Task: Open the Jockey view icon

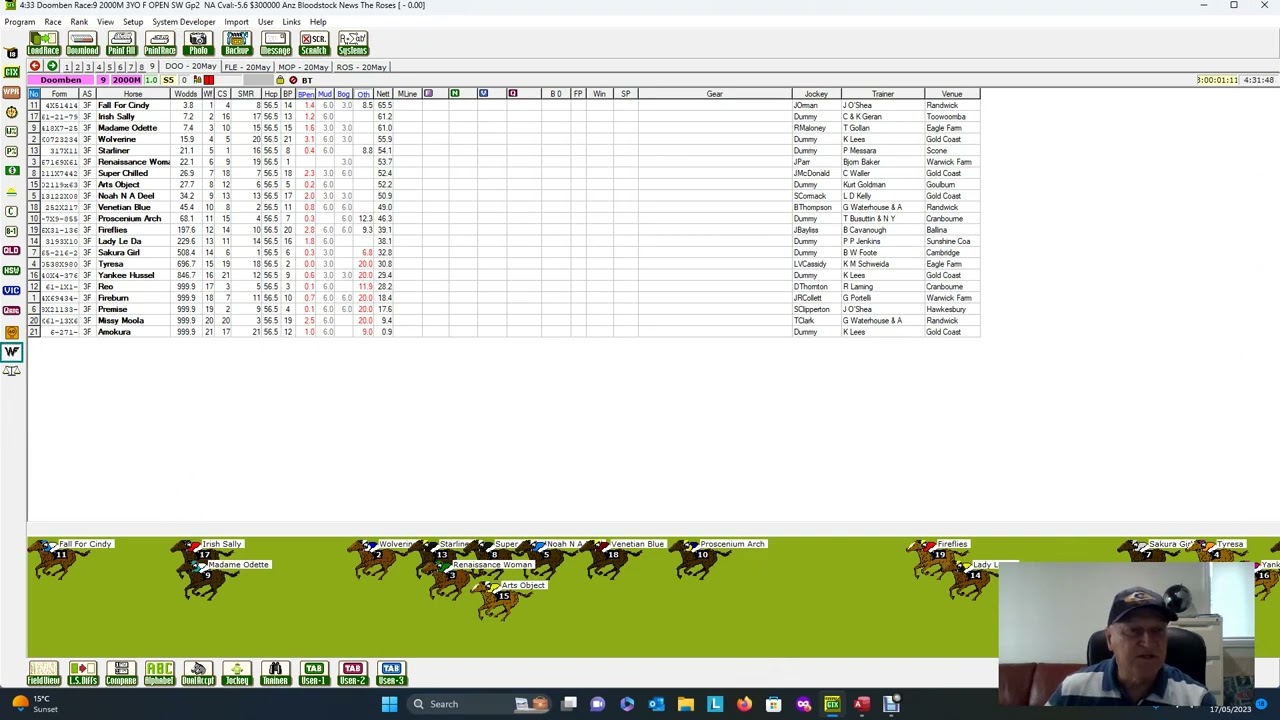Action: [237, 673]
